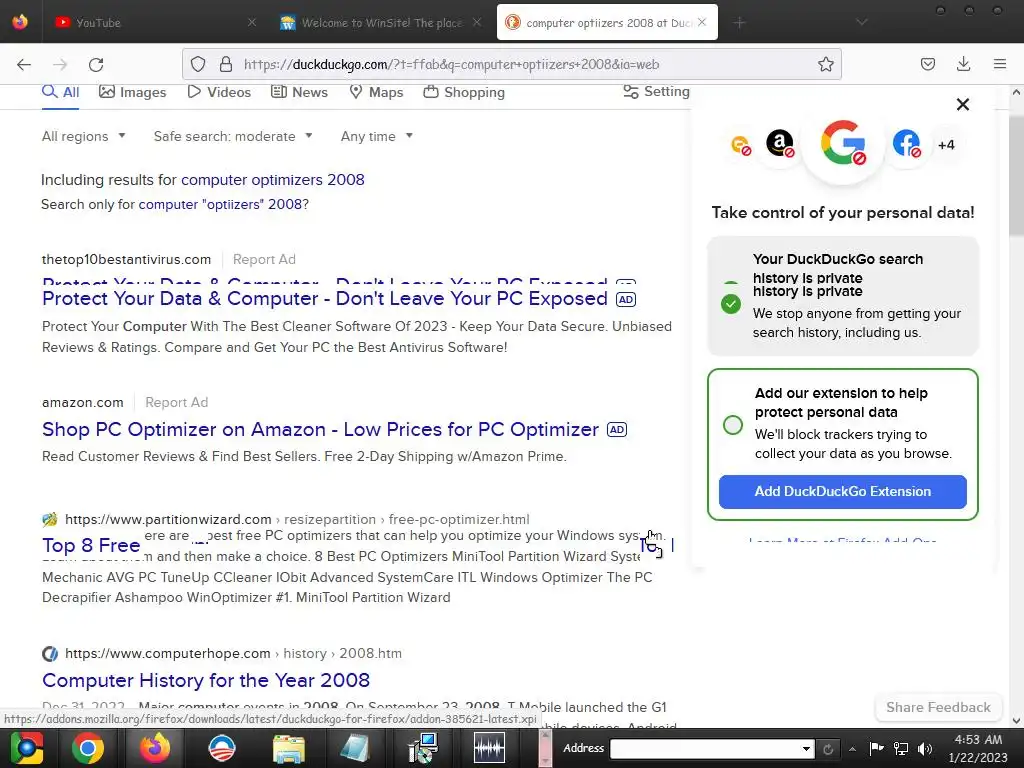This screenshot has width=1024, height=768.
Task: Open Protect Your Data & Computer ad
Action: [325, 298]
